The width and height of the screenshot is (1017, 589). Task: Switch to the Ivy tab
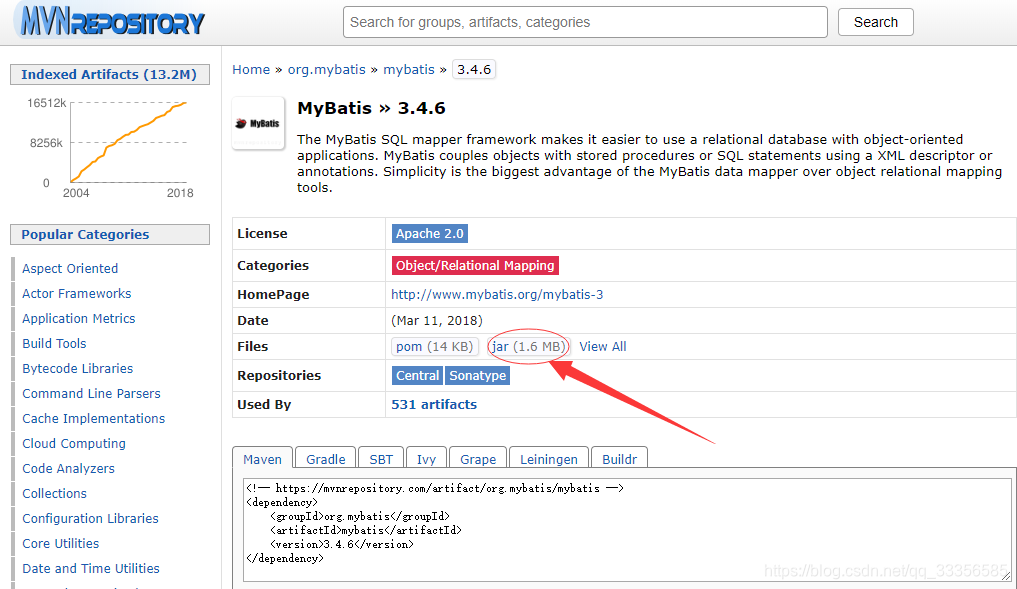pos(426,459)
